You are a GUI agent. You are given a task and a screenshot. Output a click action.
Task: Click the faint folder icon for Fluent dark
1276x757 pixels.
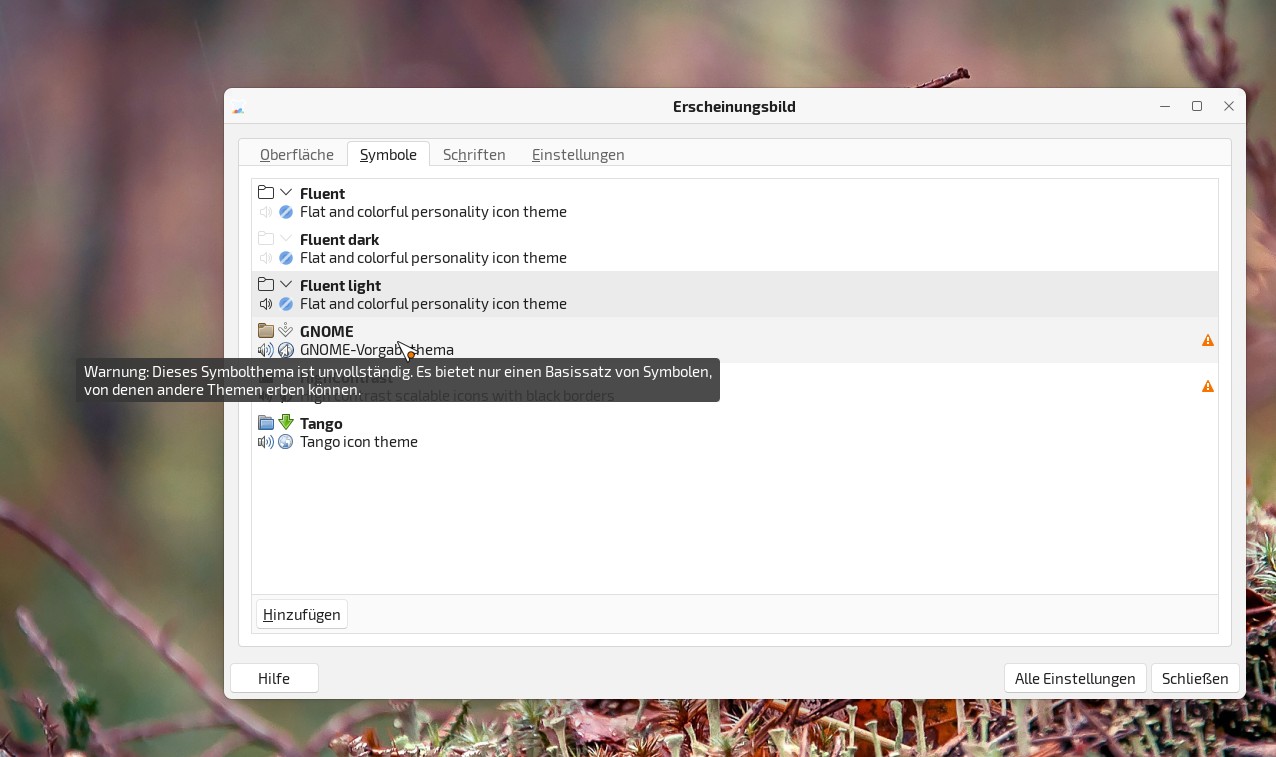(x=266, y=238)
